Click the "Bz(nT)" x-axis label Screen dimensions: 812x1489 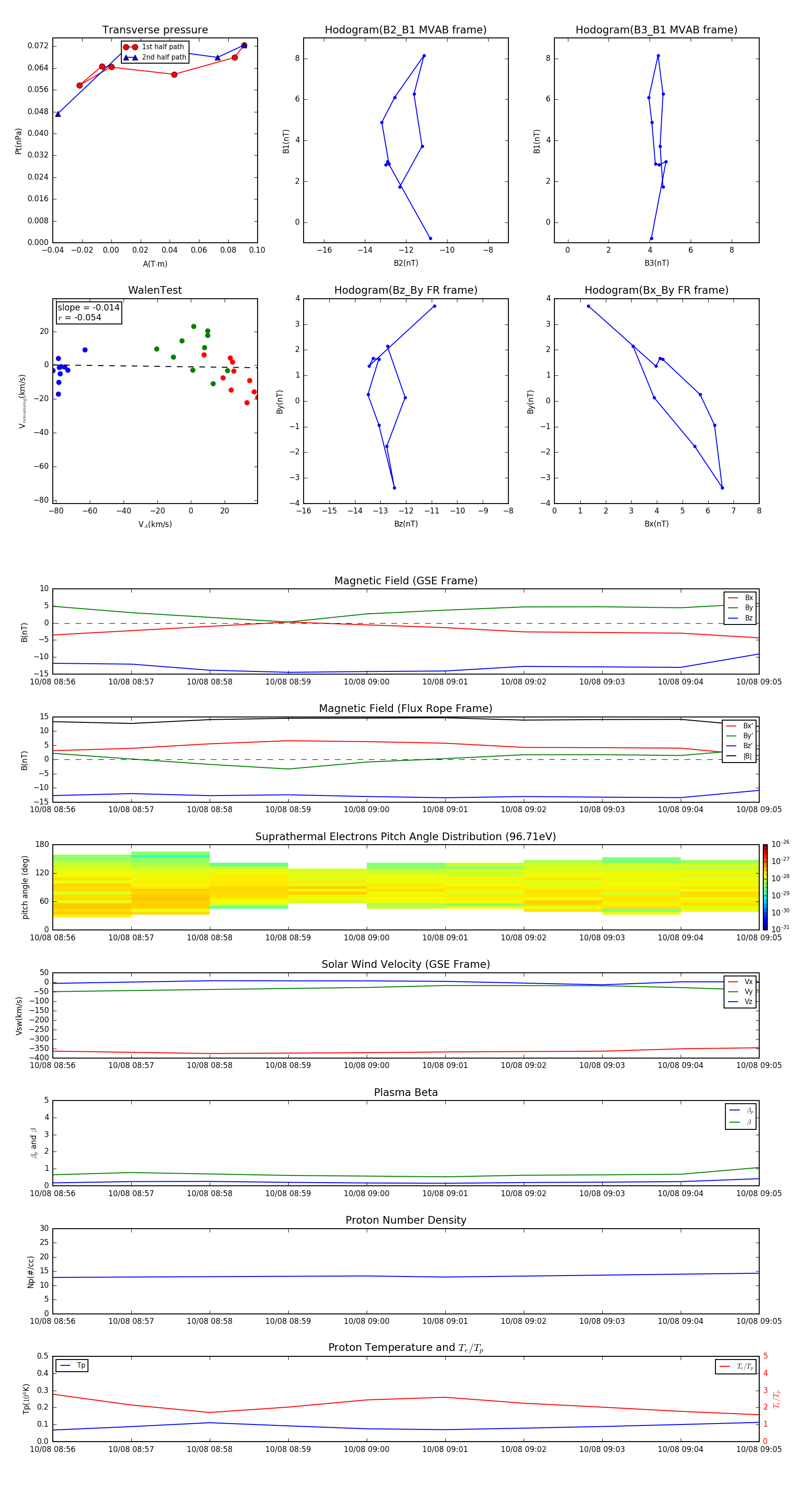coord(406,524)
